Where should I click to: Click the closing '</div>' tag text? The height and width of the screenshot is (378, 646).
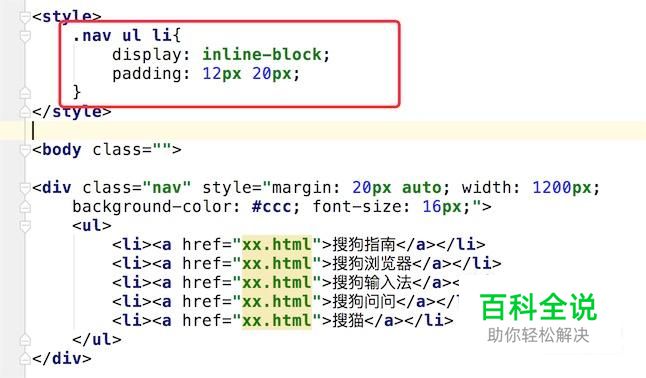61,359
